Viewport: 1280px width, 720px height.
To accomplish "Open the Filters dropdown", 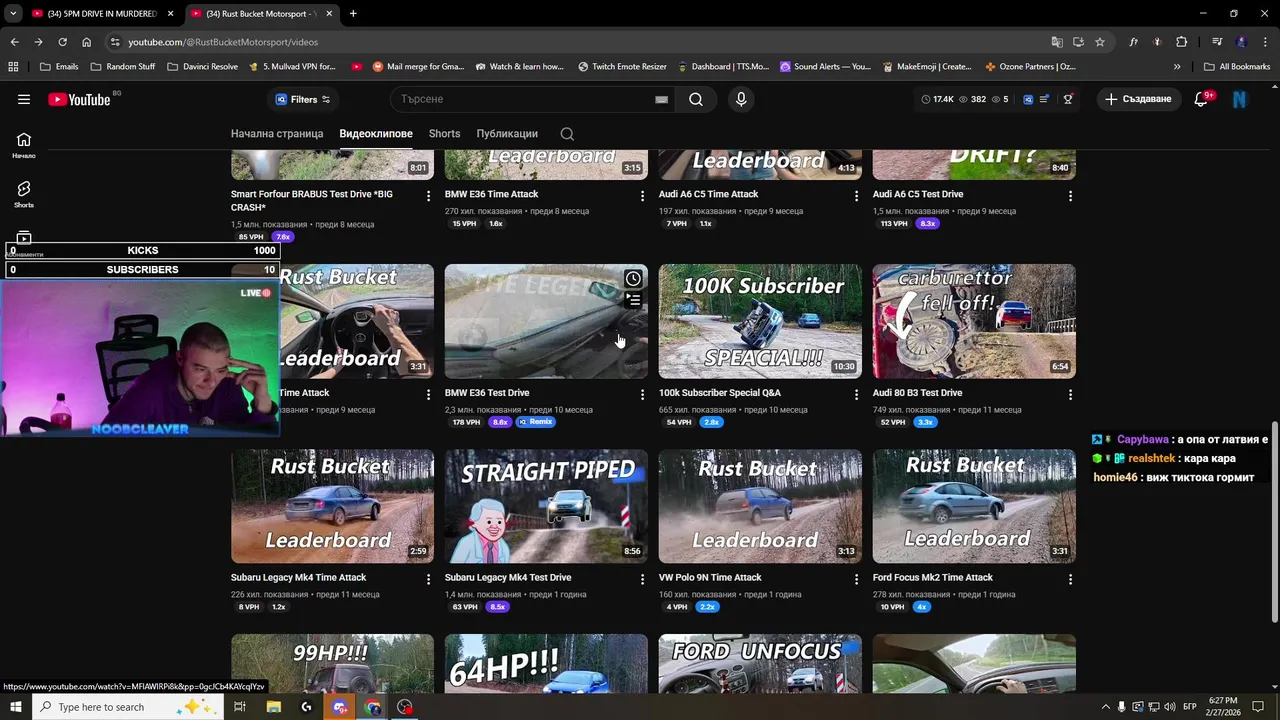I will (303, 99).
